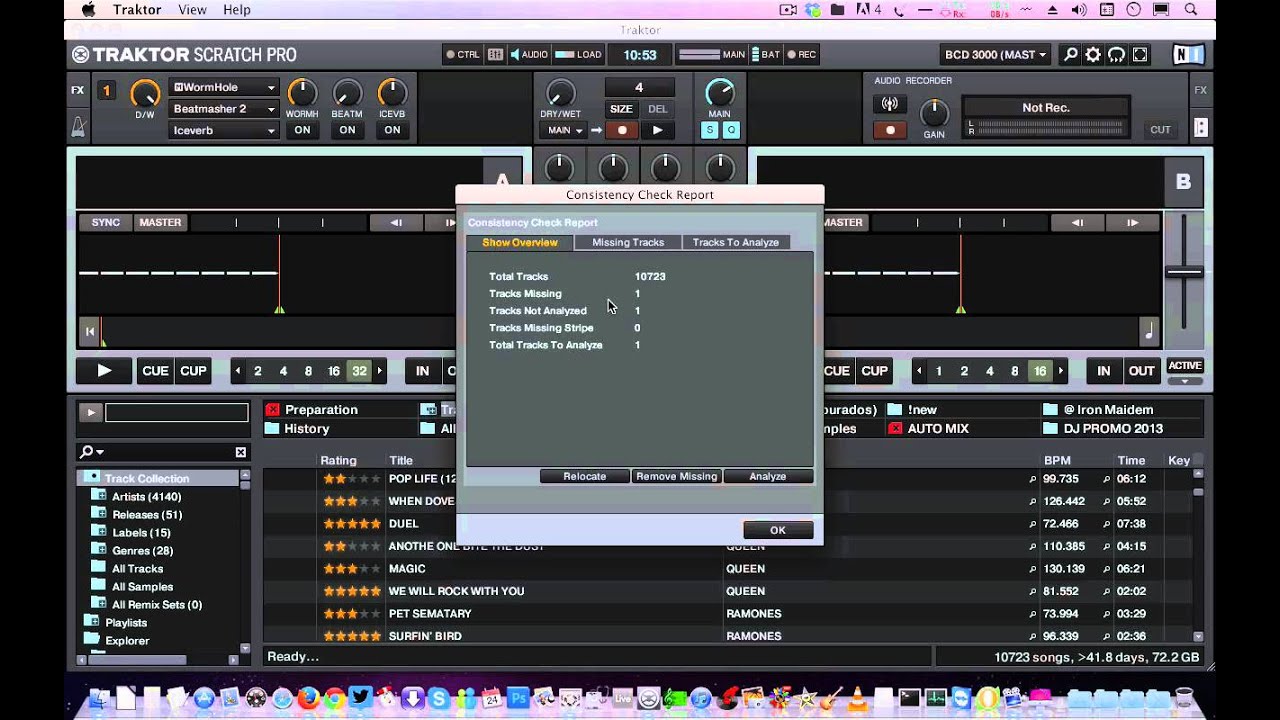Click the Preparation favorite folder icon
Screen dimensions: 1280x720
[x=272, y=409]
